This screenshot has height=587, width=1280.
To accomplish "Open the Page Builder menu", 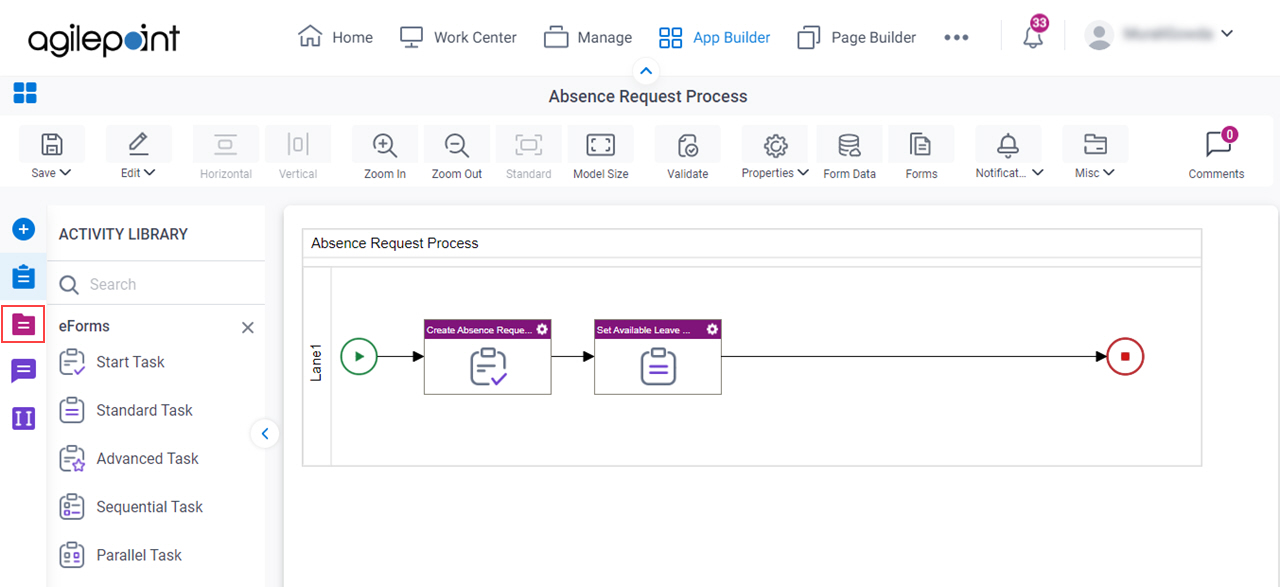I will click(x=856, y=37).
